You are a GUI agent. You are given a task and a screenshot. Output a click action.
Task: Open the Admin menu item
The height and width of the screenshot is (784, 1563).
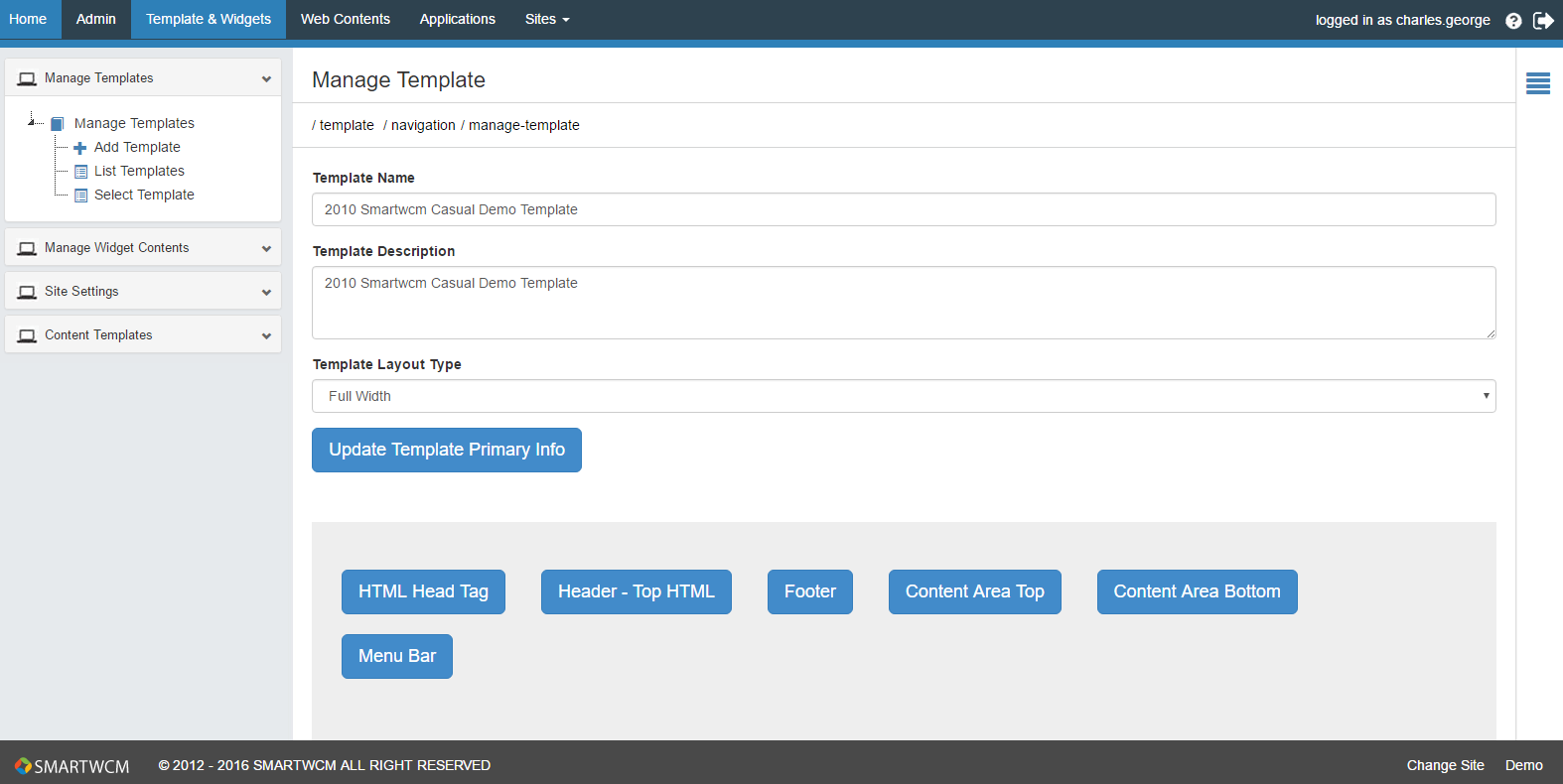[x=96, y=20]
